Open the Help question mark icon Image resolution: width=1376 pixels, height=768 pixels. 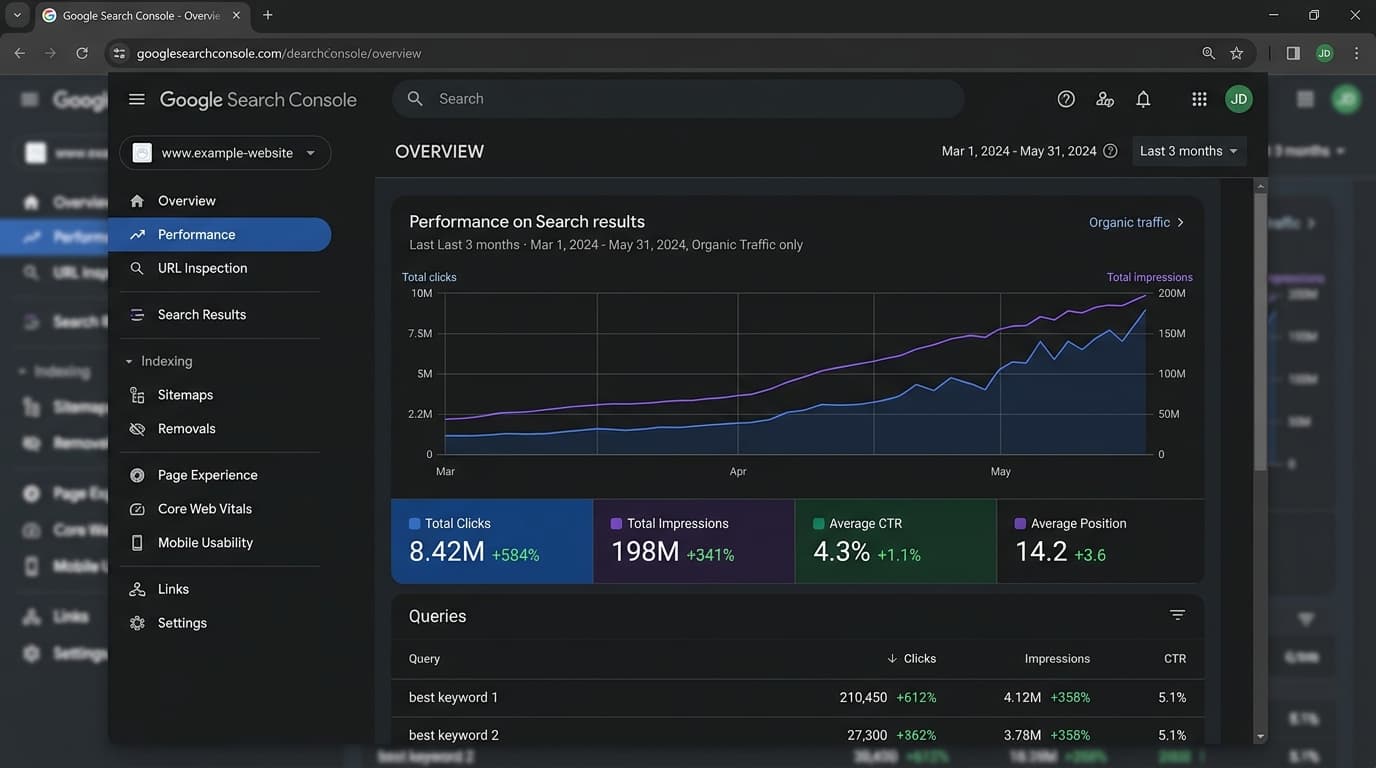click(x=1066, y=99)
